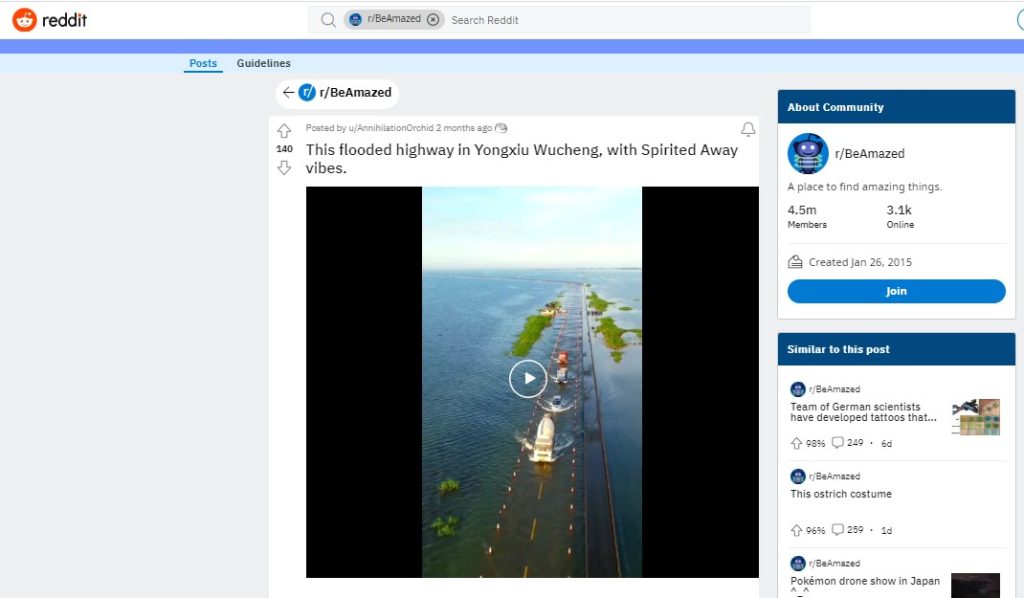Viewport: 1024px width, 598px height.
Task: Click the Reddit logo home link
Action: [x=50, y=20]
